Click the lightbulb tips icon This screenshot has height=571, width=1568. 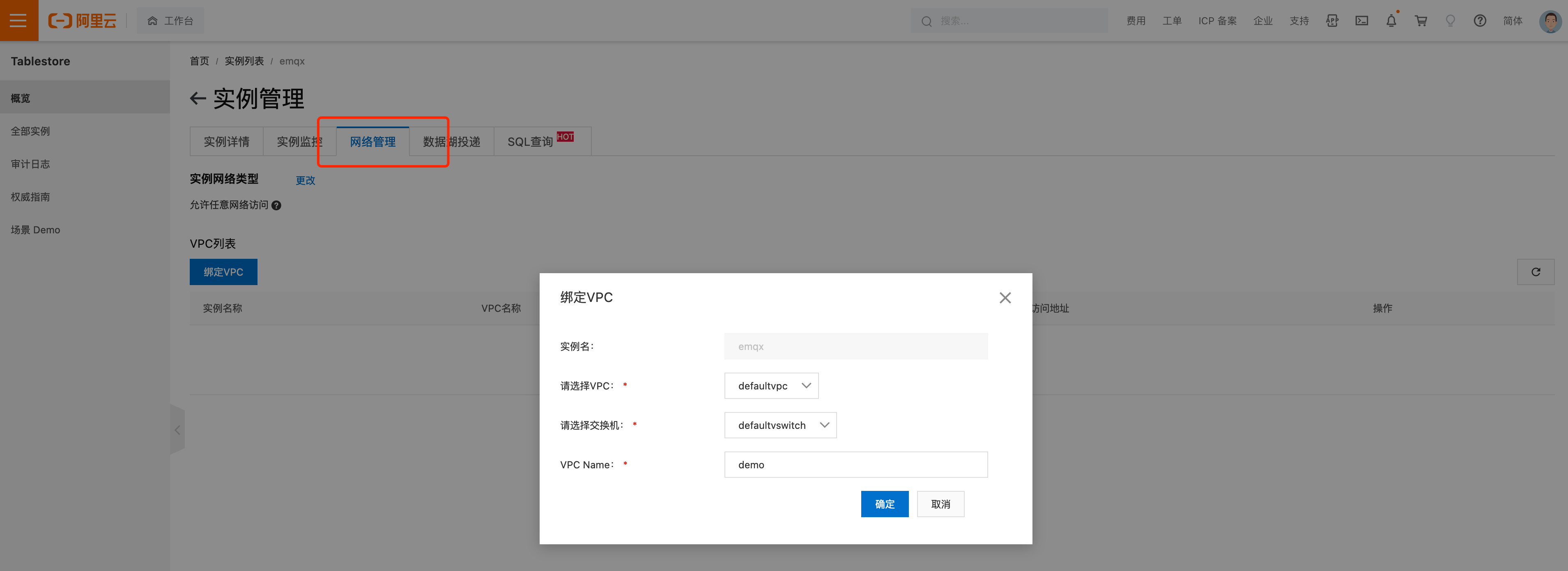click(1451, 21)
